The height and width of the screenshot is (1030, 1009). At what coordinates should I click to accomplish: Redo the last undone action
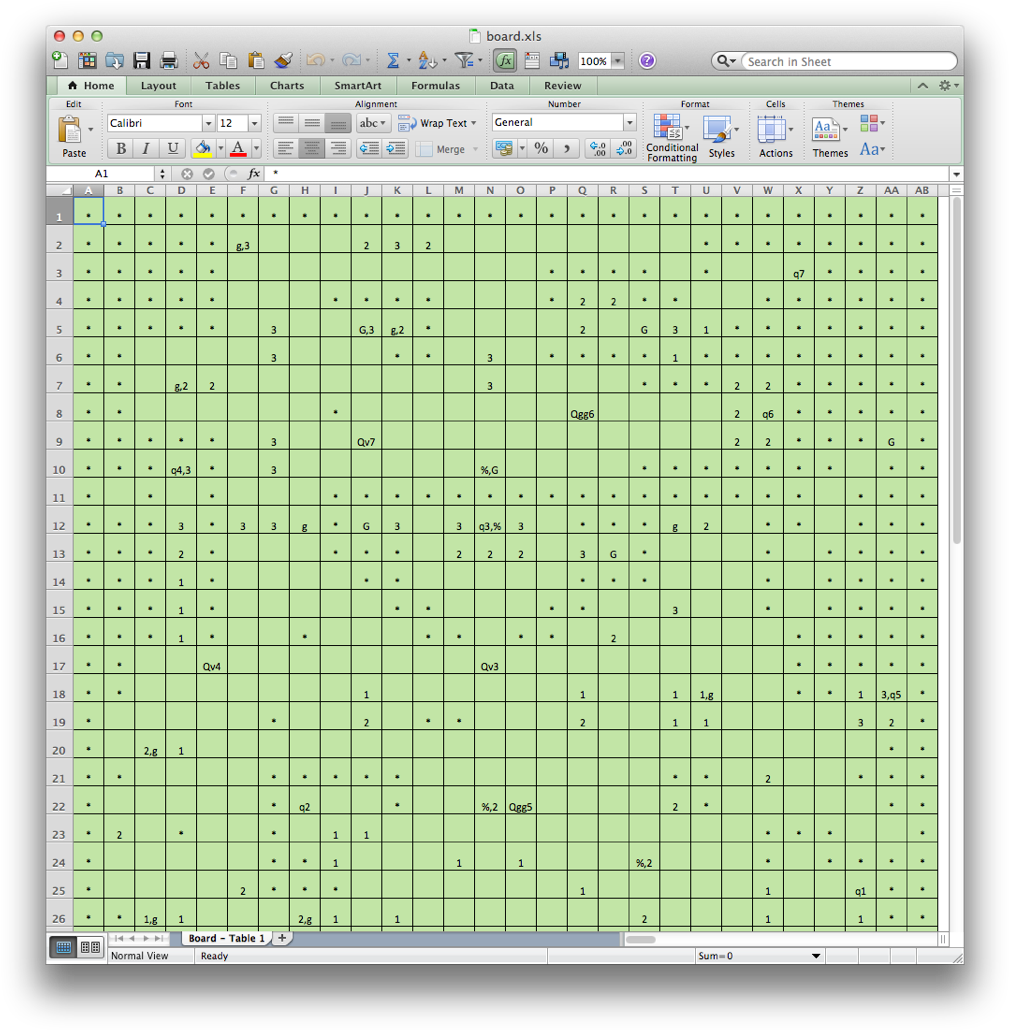pos(351,60)
